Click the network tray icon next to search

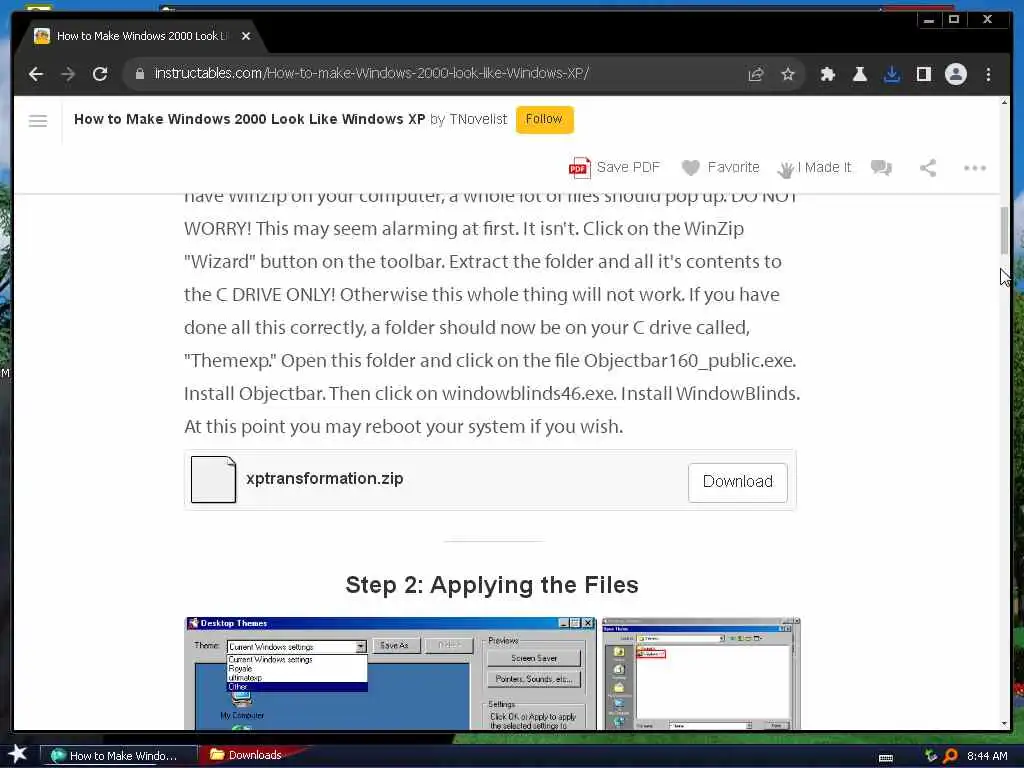tap(931, 756)
